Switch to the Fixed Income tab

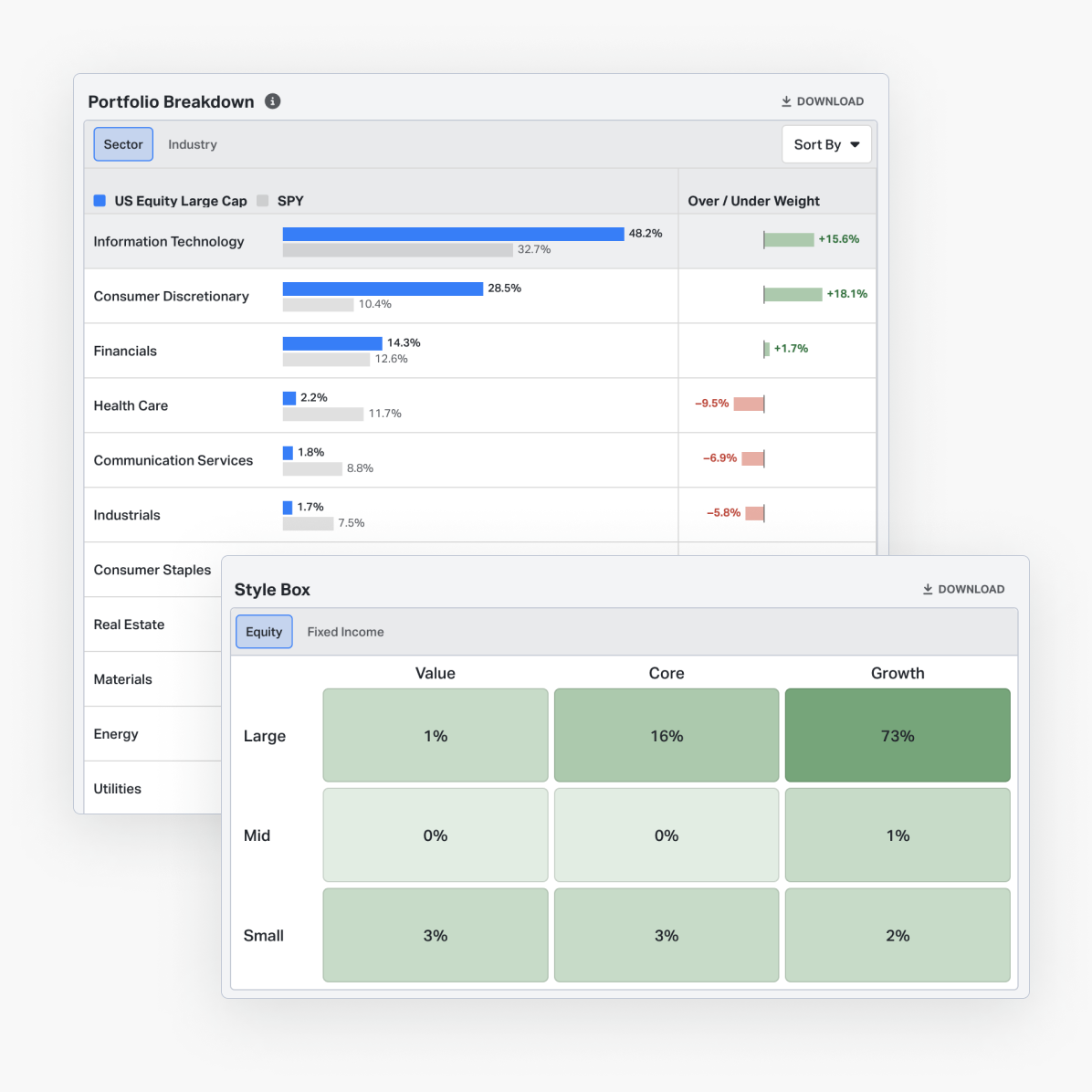(345, 632)
